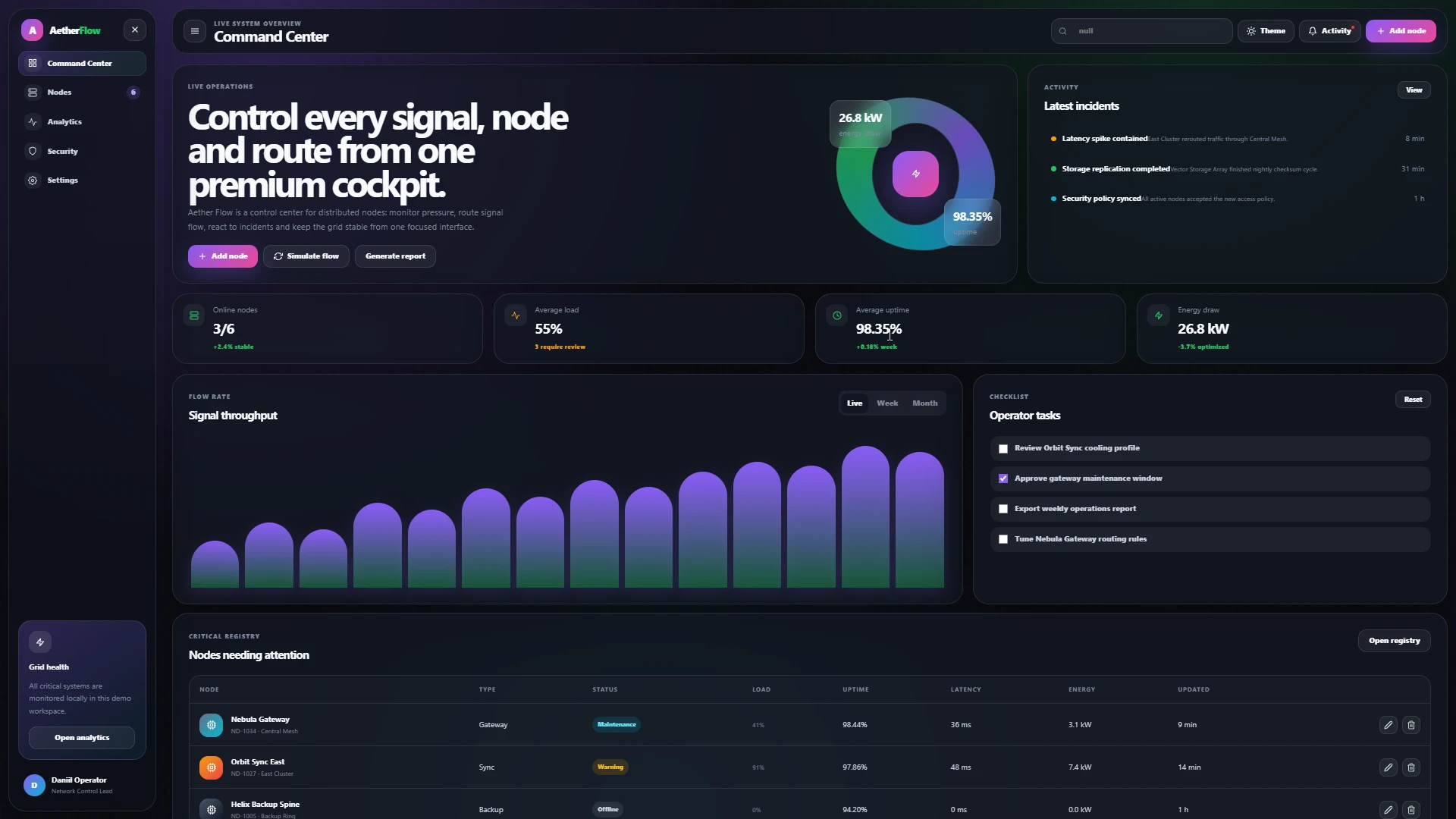
Task: Click Open analytics in Grid health card
Action: pyautogui.click(x=82, y=738)
